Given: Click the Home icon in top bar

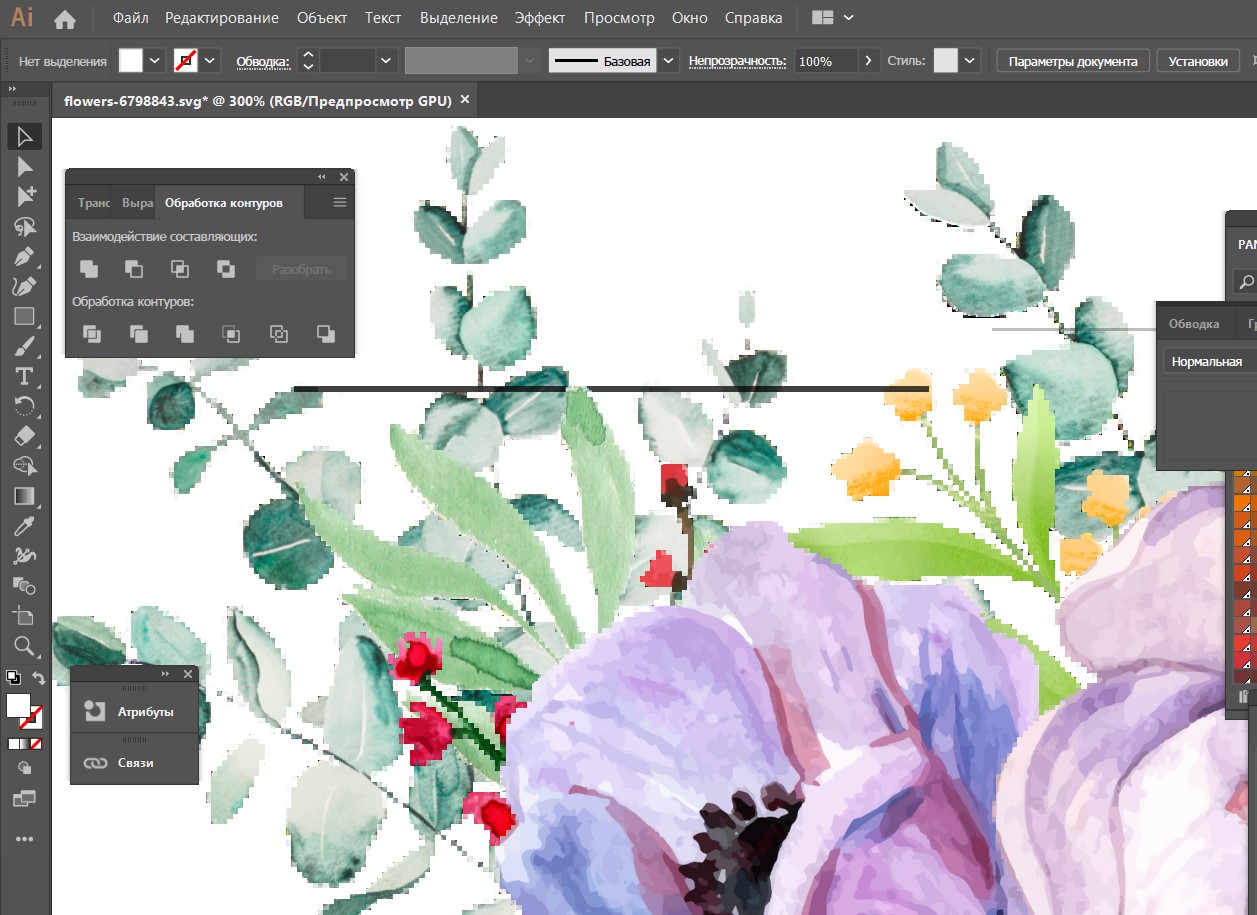Looking at the screenshot, I should click(65, 19).
